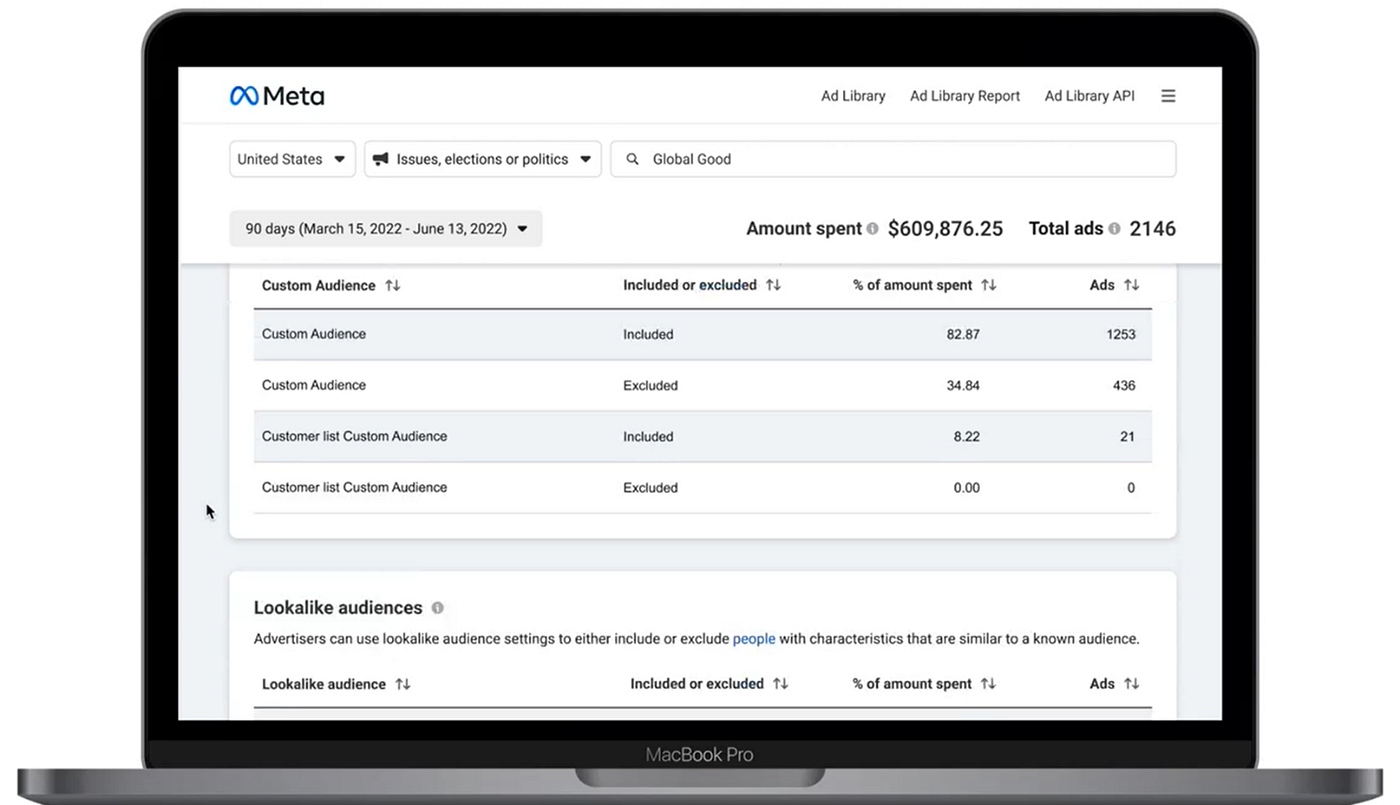Click the 2146 total ads value

coord(1153,229)
